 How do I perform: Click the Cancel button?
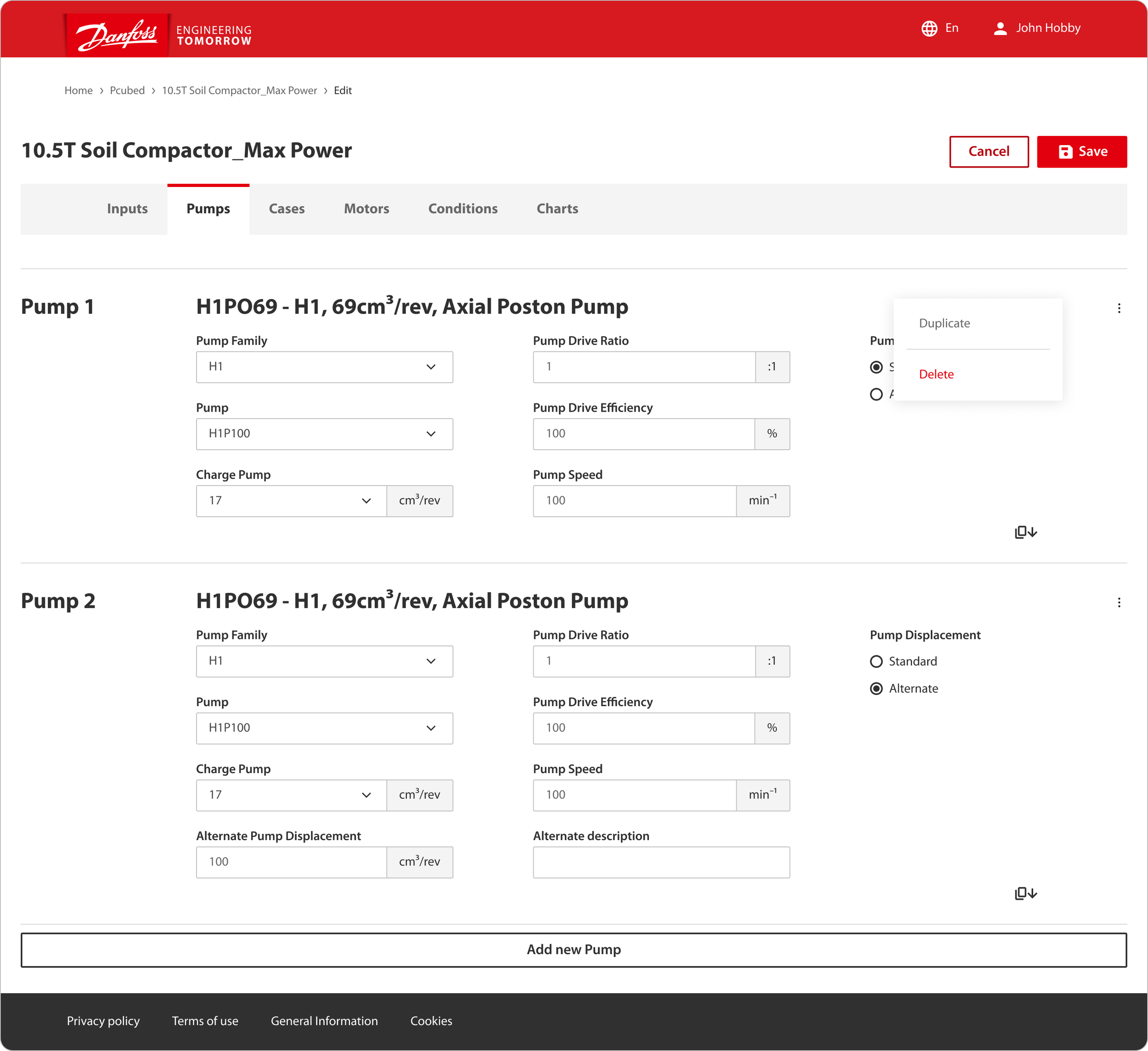[989, 152]
